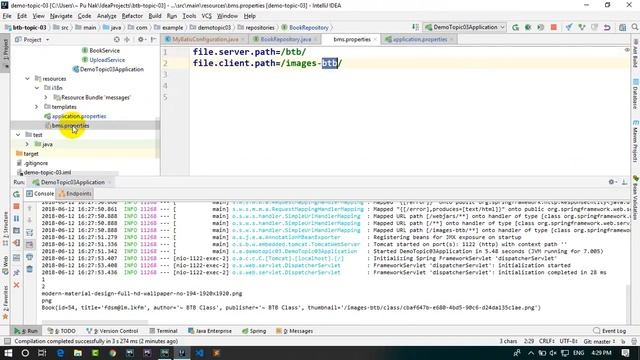640x360 pixels.
Task: Switch to the application.properties editor tab
Action: click(x=420, y=40)
